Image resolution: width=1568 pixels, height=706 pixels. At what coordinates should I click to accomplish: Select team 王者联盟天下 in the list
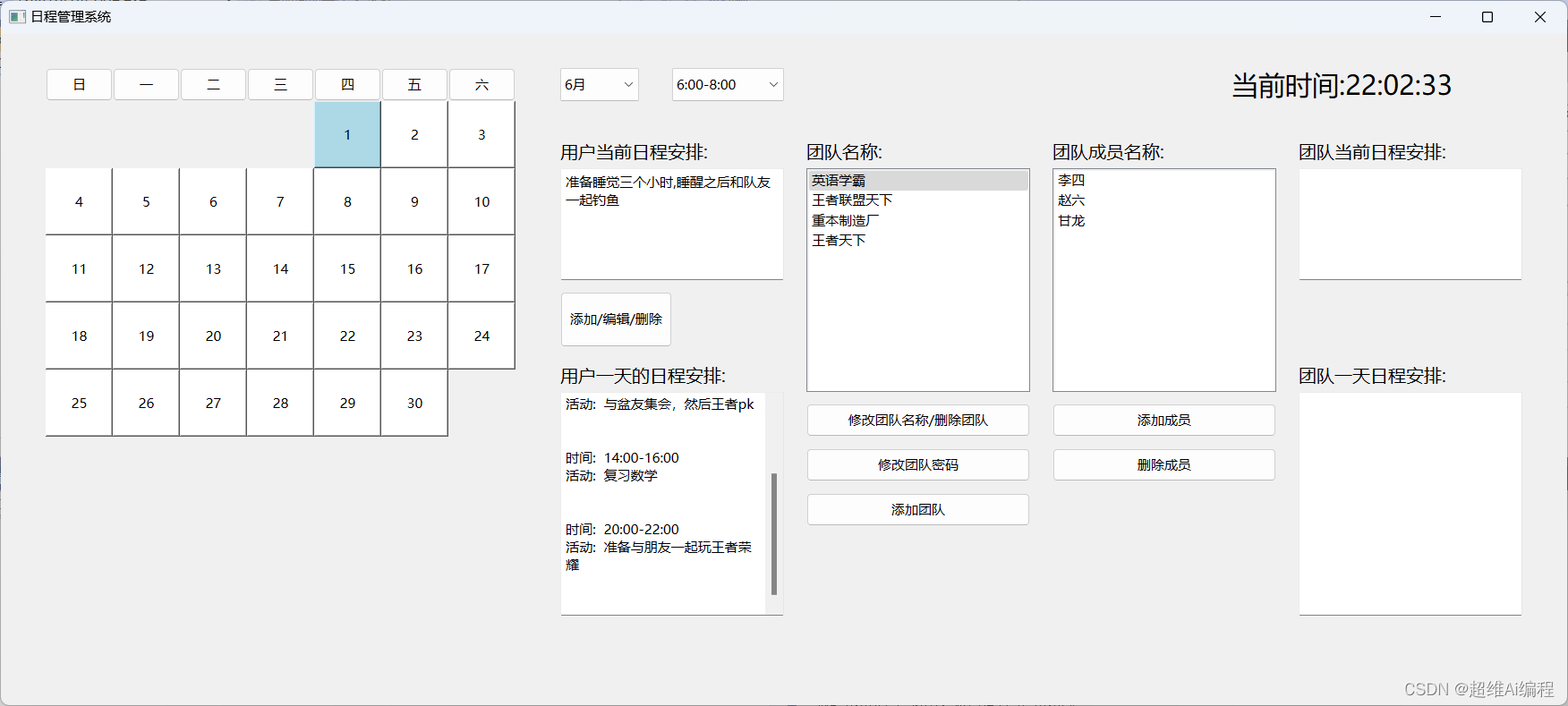point(918,200)
